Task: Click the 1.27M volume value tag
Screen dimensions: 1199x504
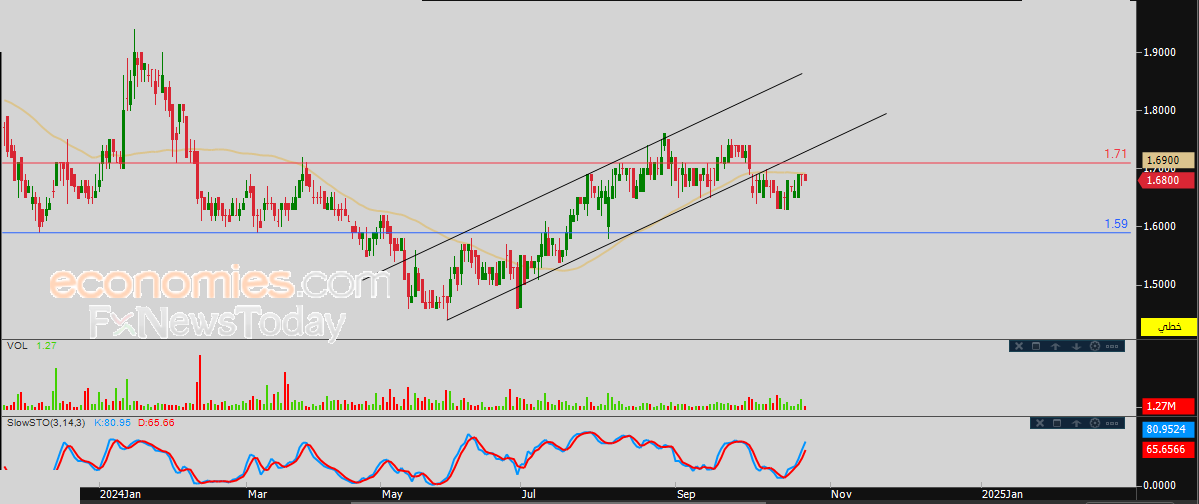Action: point(1168,405)
